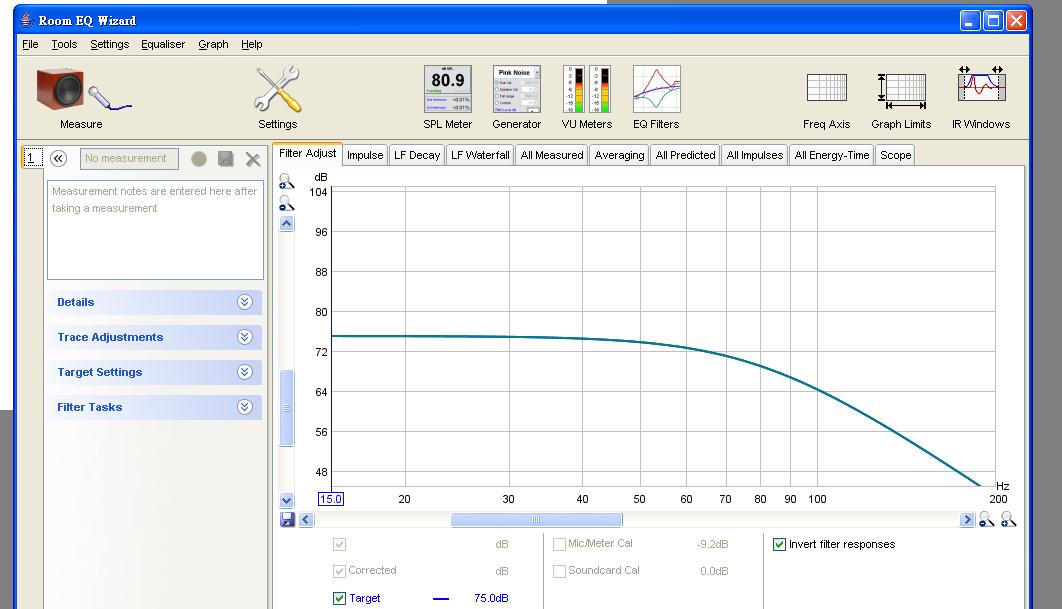Uncheck Invert filter responses checkbox

tap(780, 545)
